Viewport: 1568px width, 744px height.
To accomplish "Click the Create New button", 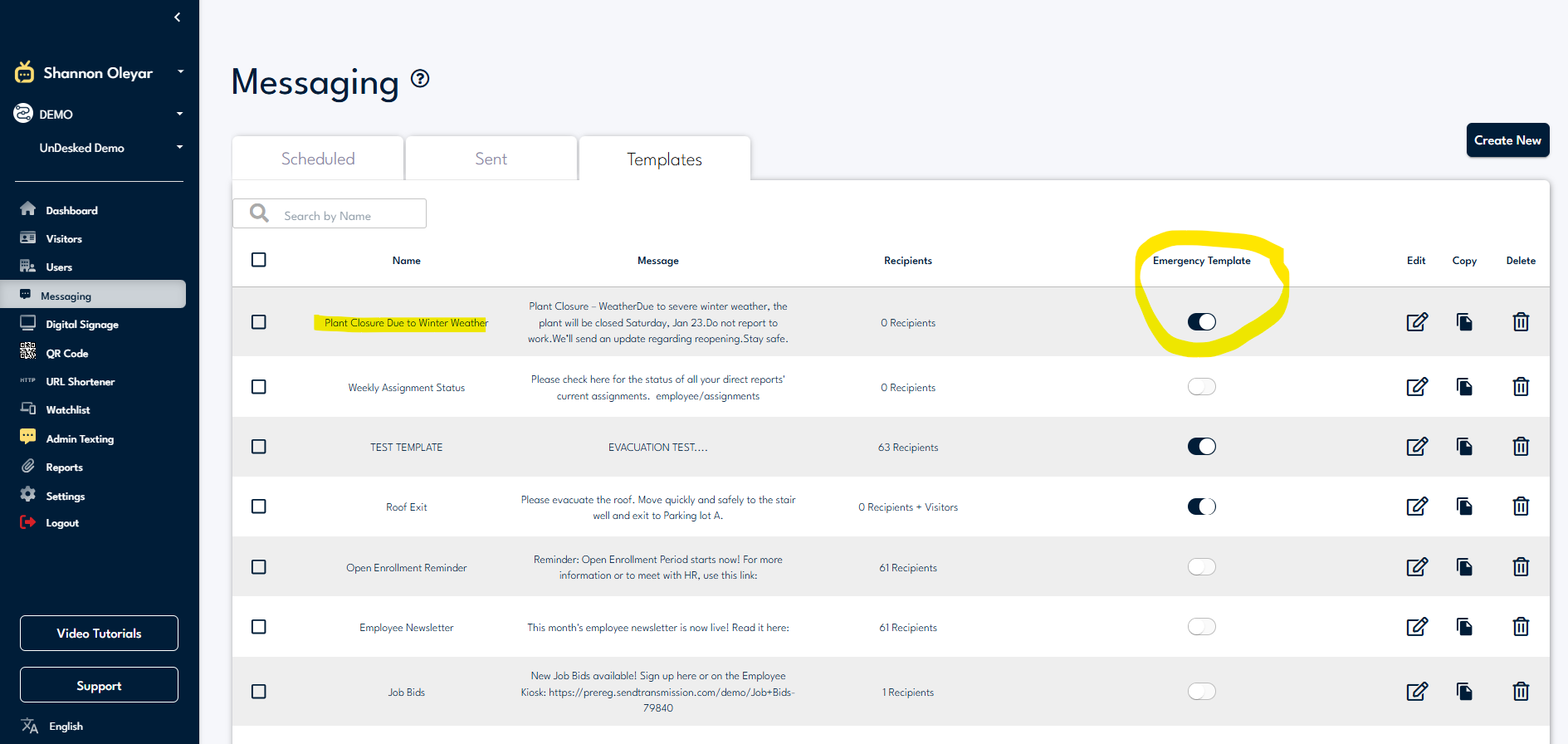I will tap(1507, 140).
